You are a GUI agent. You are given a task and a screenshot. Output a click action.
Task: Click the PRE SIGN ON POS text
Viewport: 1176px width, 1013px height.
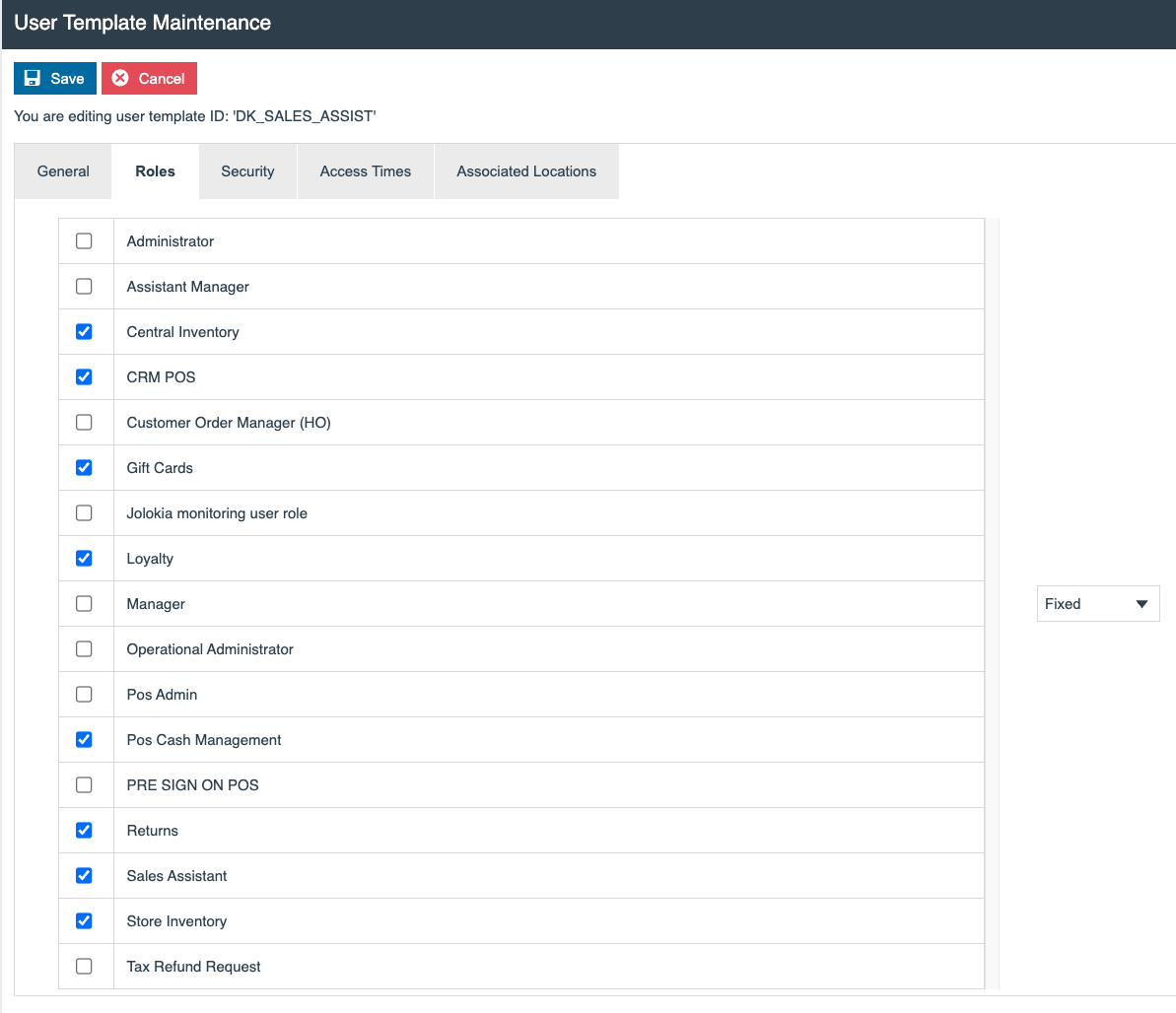pos(193,785)
